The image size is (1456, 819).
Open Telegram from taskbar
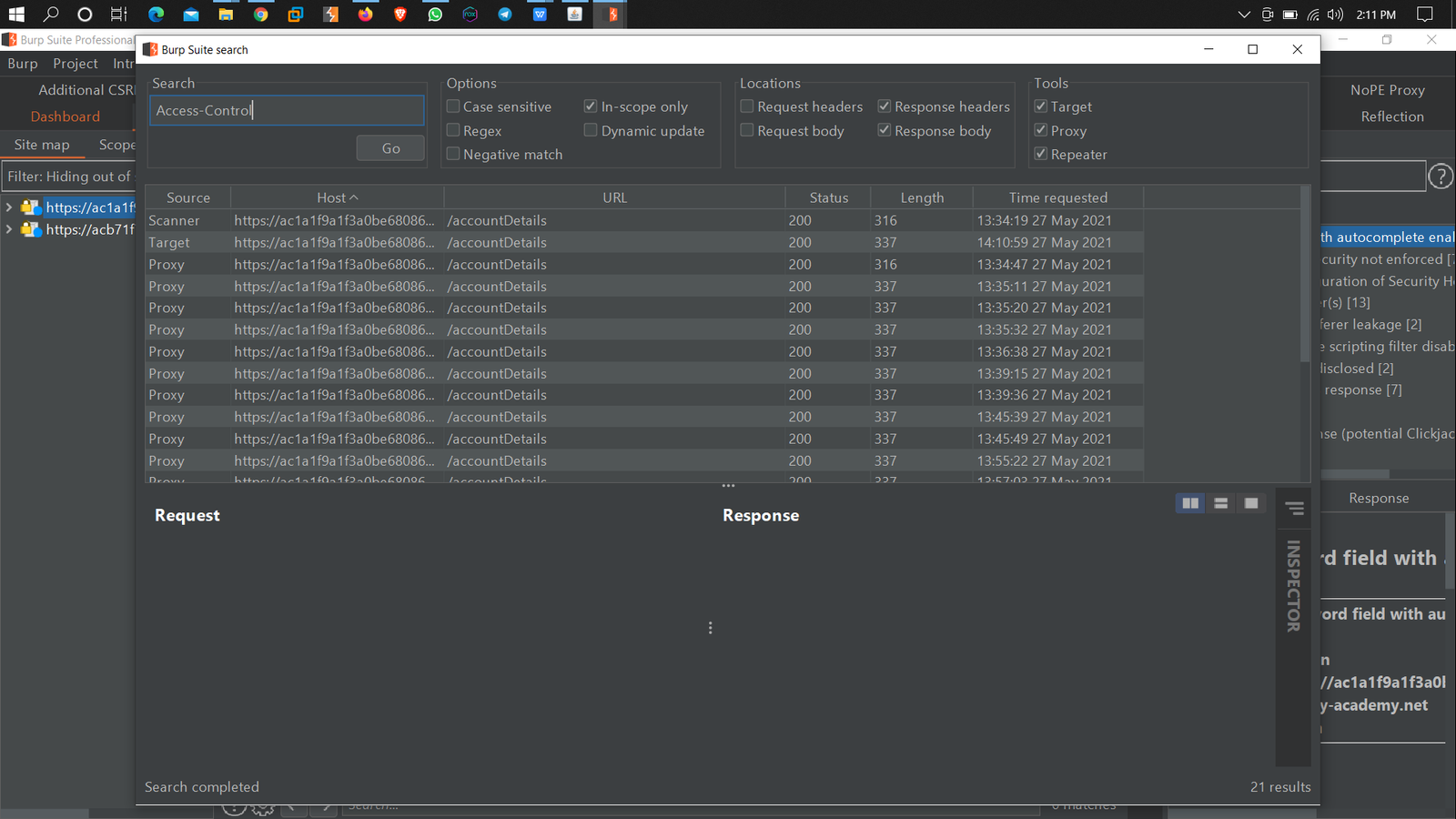[505, 15]
